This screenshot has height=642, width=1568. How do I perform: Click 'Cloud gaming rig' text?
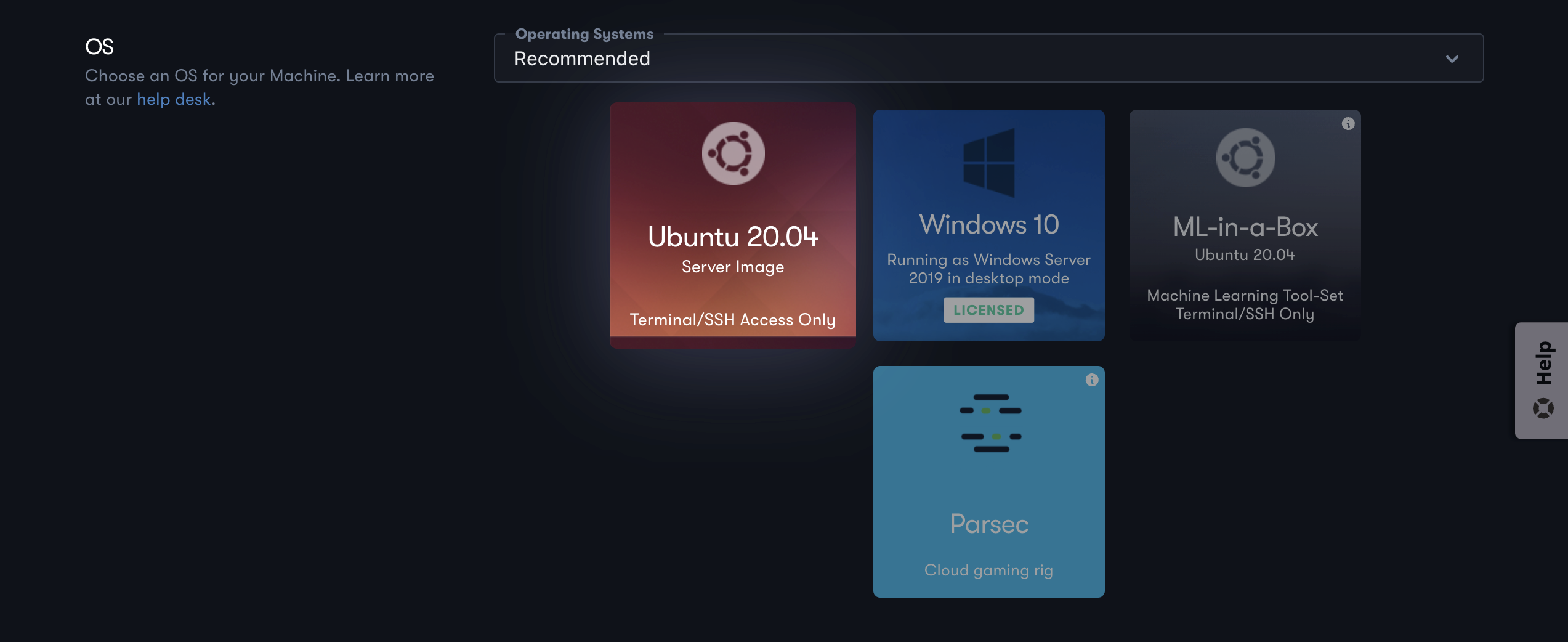click(x=988, y=571)
